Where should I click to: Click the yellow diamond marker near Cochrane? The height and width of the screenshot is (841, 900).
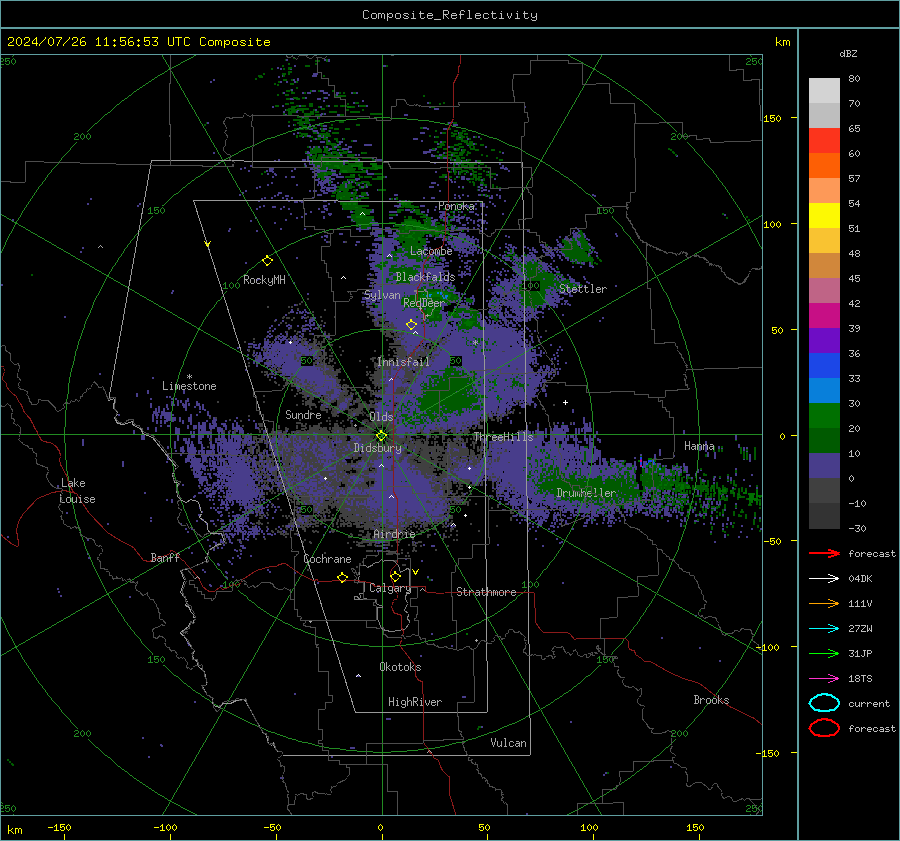[x=342, y=577]
